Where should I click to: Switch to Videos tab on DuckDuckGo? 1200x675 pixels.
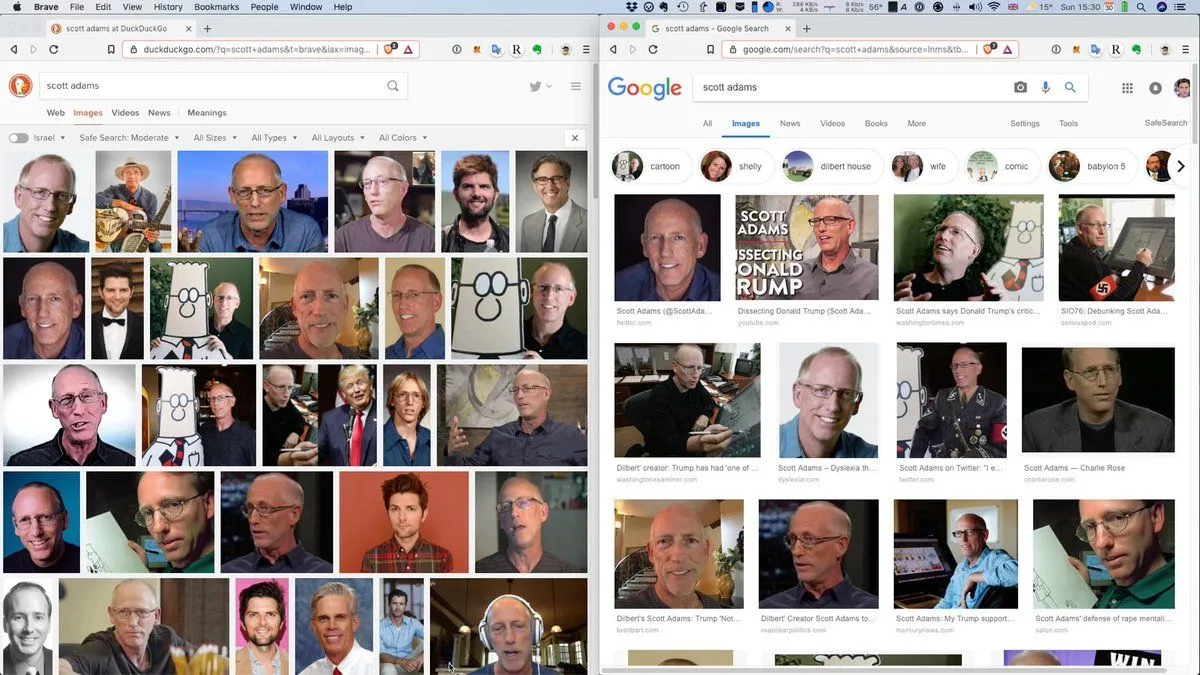click(x=125, y=113)
